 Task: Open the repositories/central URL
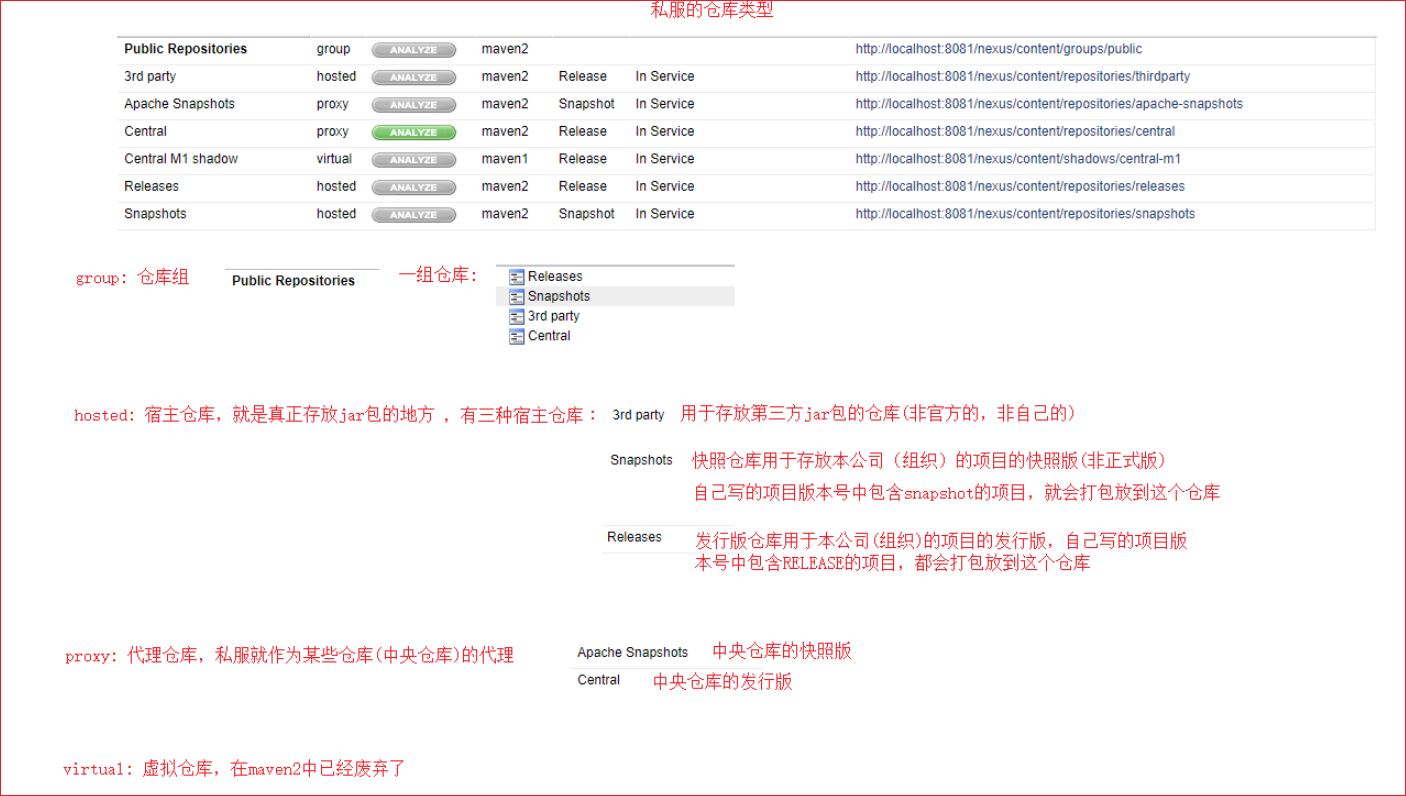(1015, 131)
